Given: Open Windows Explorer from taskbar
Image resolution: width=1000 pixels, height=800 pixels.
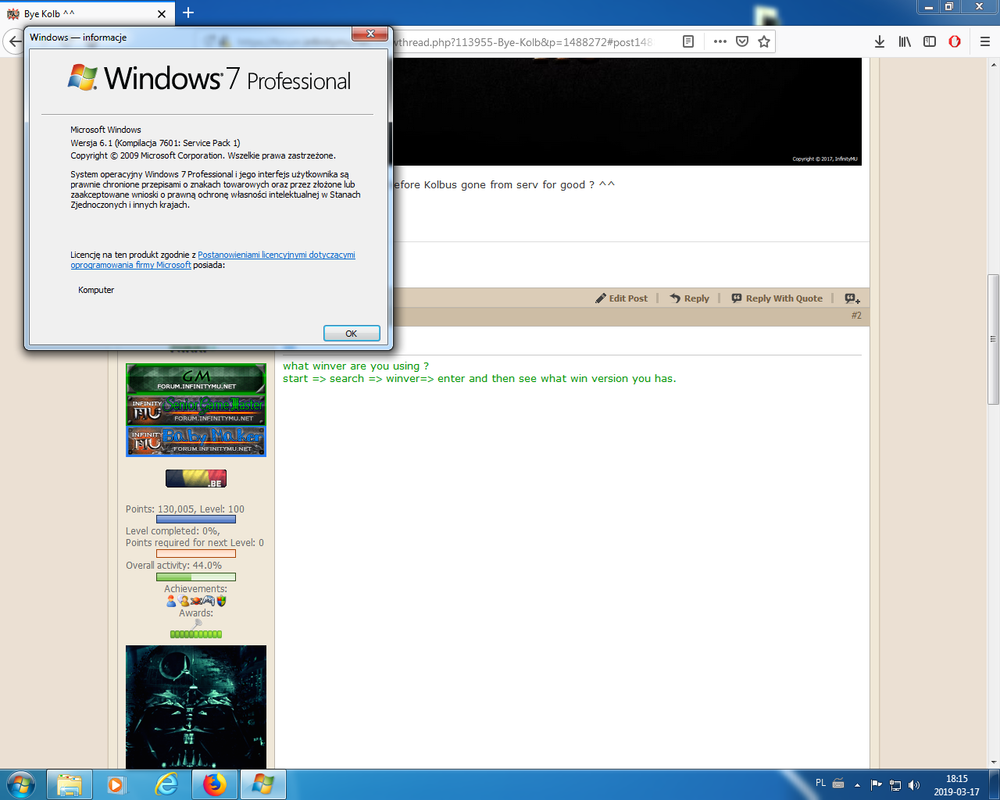Looking at the screenshot, I should (69, 784).
